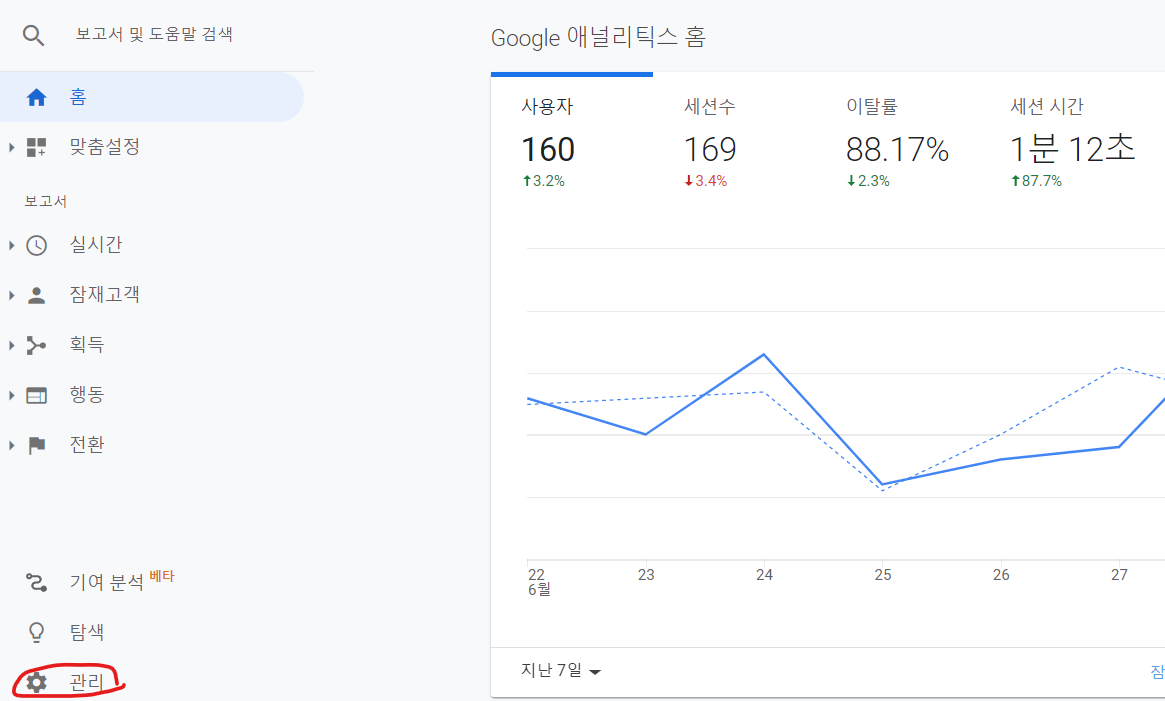Click the 전환 flag icon

click(36, 445)
